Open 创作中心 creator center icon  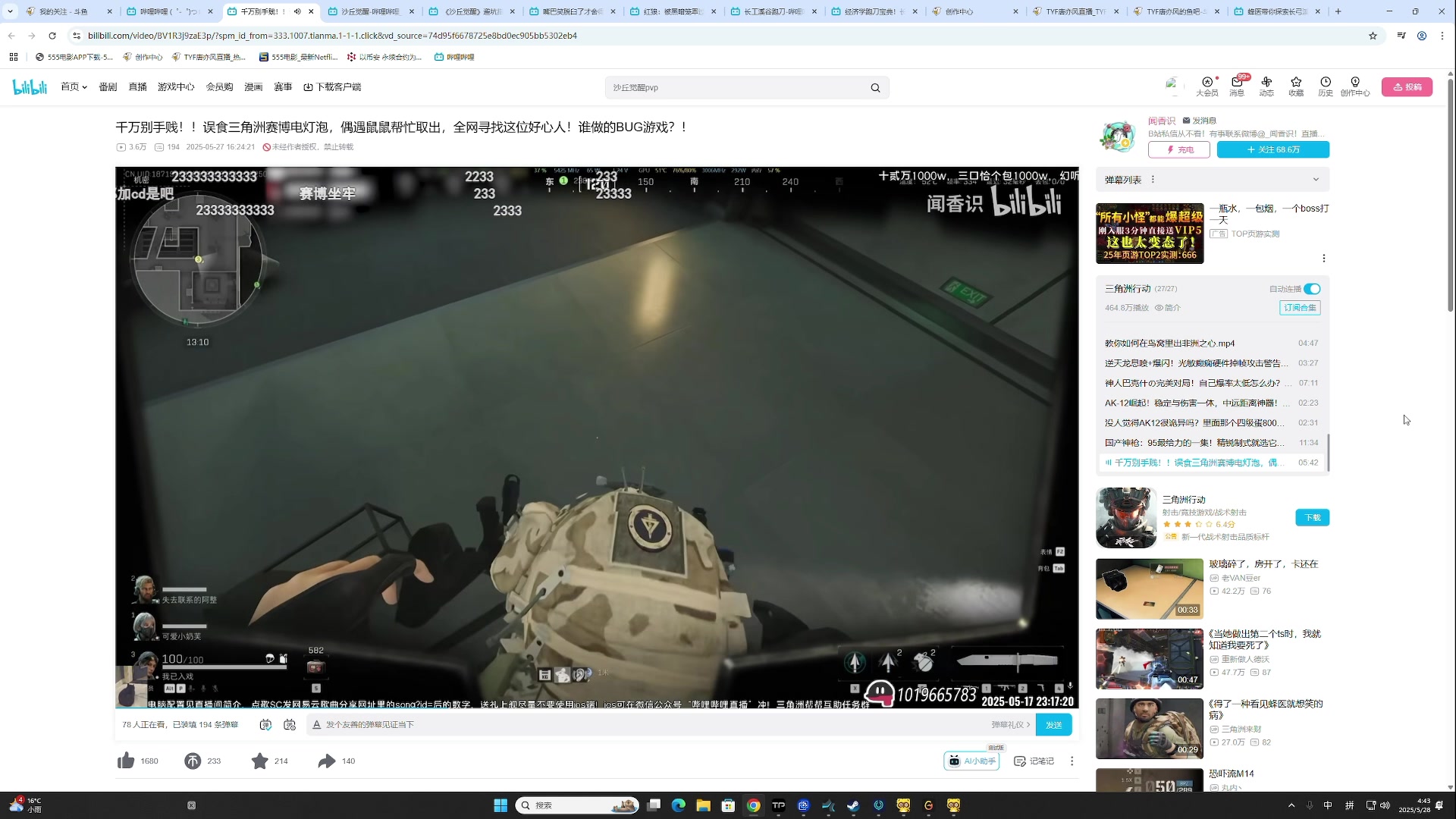pyautogui.click(x=1355, y=86)
